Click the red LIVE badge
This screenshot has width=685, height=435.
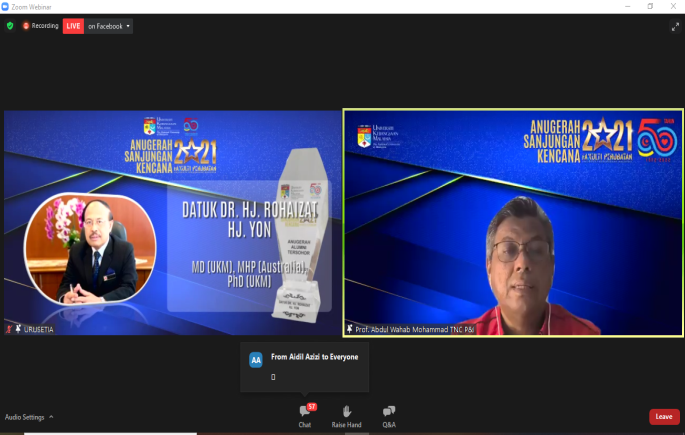[74, 26]
